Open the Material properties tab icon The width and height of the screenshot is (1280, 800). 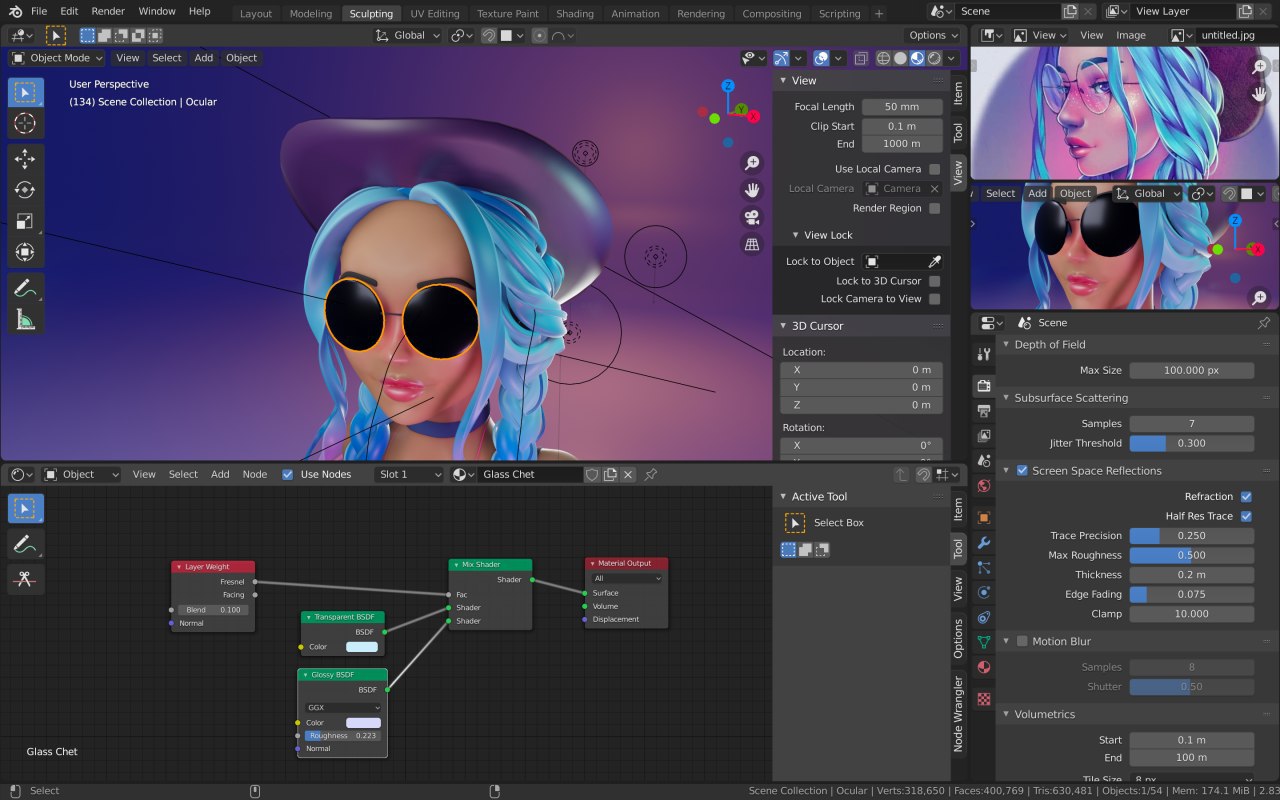(x=984, y=667)
